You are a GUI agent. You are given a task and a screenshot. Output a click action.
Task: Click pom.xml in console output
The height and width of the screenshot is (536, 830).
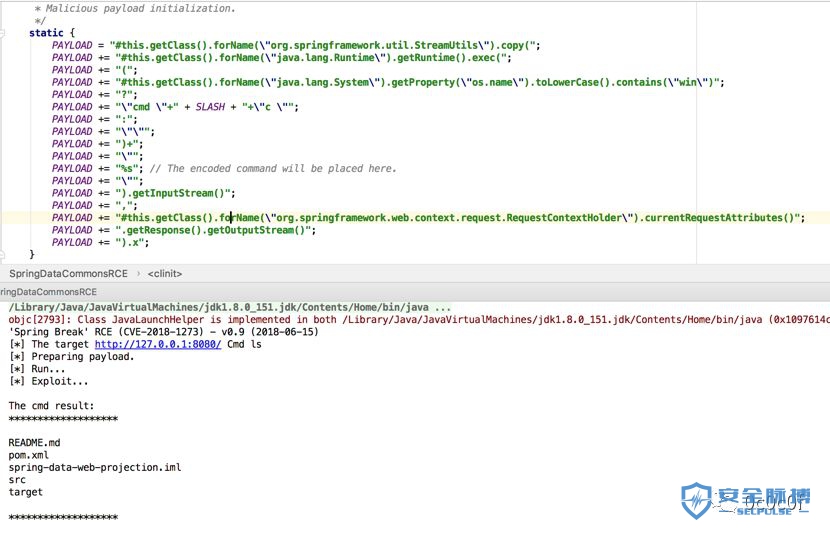(29, 455)
